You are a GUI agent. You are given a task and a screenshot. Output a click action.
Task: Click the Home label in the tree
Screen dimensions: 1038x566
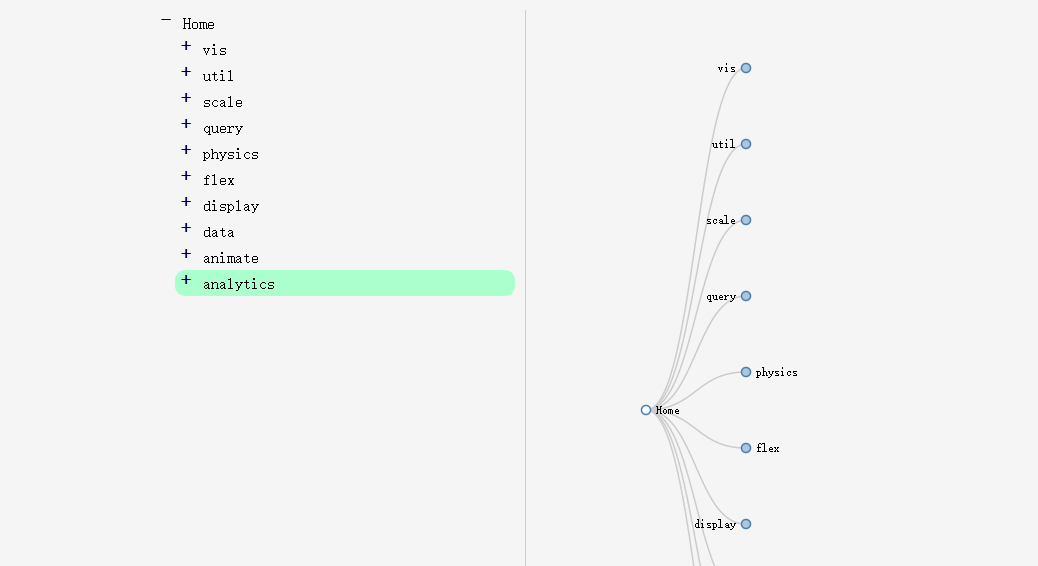click(x=198, y=24)
